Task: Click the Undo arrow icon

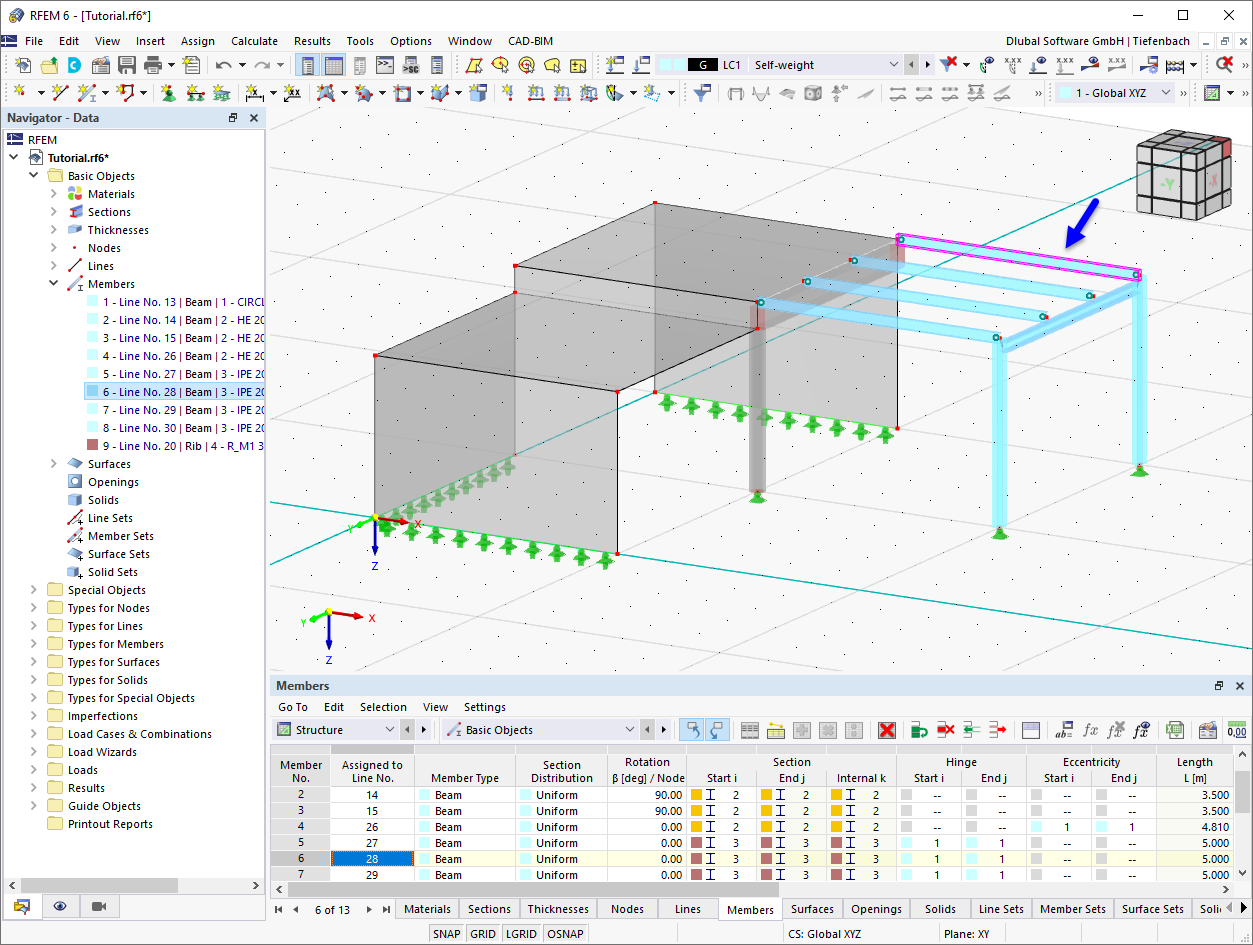Action: pyautogui.click(x=222, y=65)
